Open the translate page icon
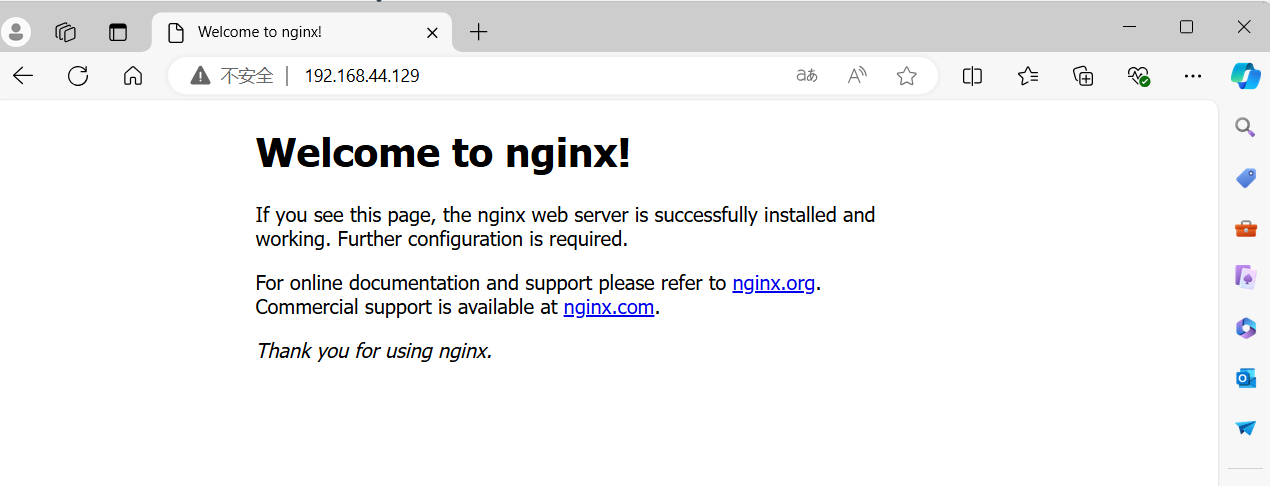This screenshot has width=1270, height=486. pos(807,76)
